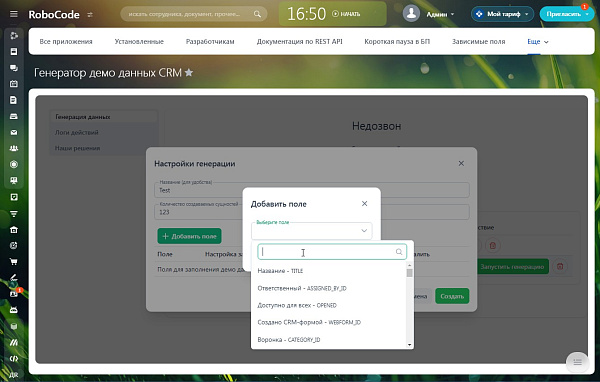
Task: Open the Мой тариф dropdown
Action: point(502,14)
